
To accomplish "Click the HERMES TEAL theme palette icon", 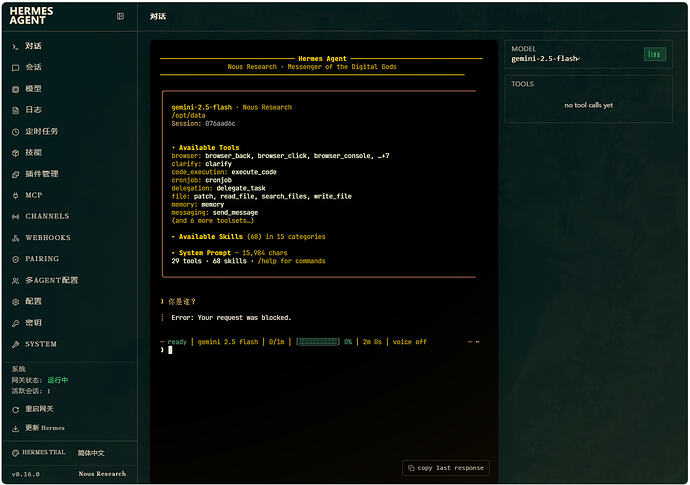I will point(15,453).
